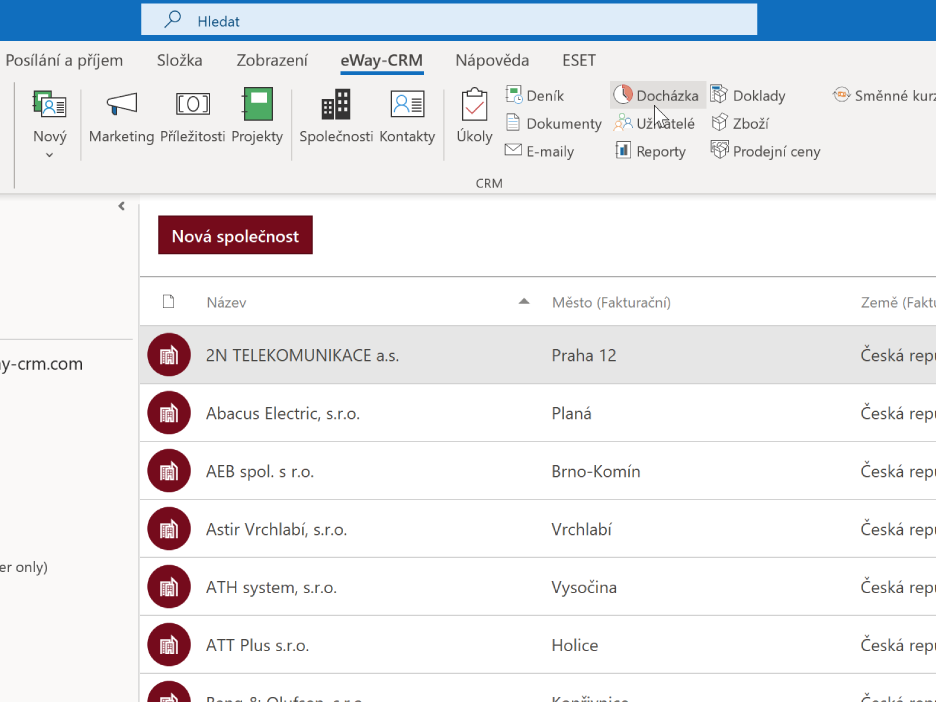Select Abacus Electric, s.r.o. row
This screenshot has width=936, height=702.
click(x=538, y=413)
